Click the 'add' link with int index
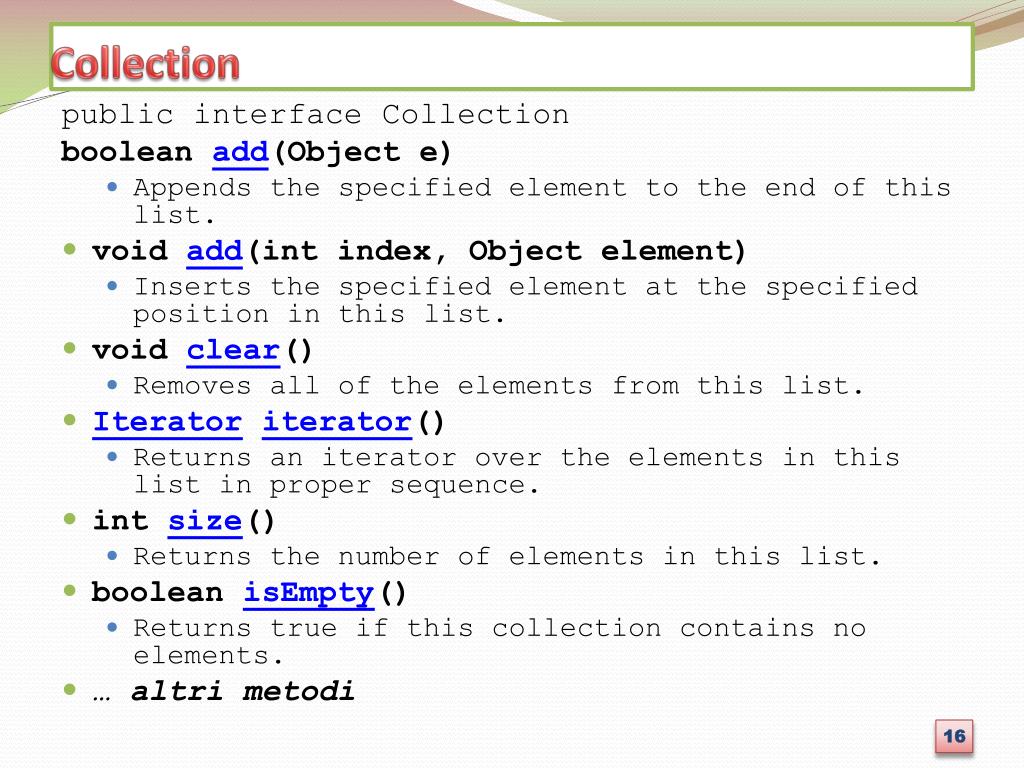The image size is (1024, 768). point(215,252)
